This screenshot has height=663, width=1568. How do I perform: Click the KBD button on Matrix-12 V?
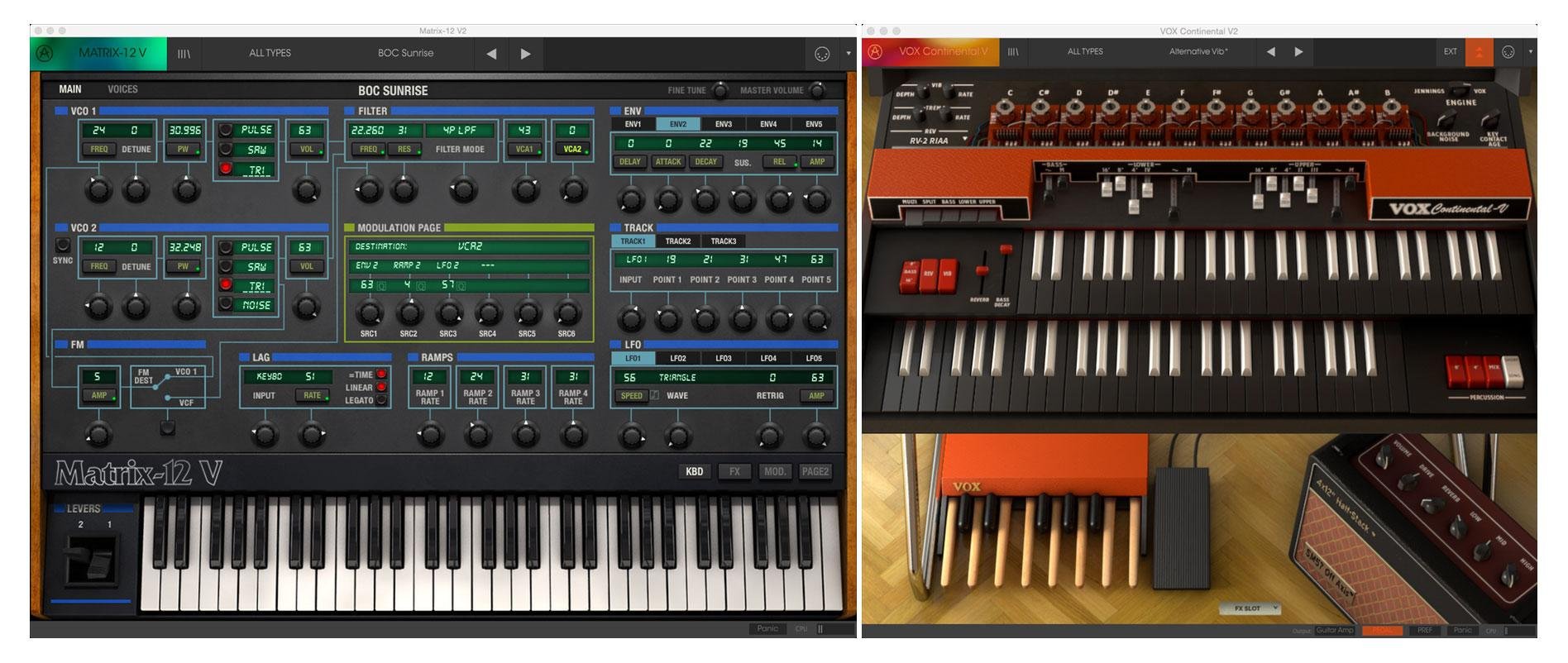[x=694, y=471]
